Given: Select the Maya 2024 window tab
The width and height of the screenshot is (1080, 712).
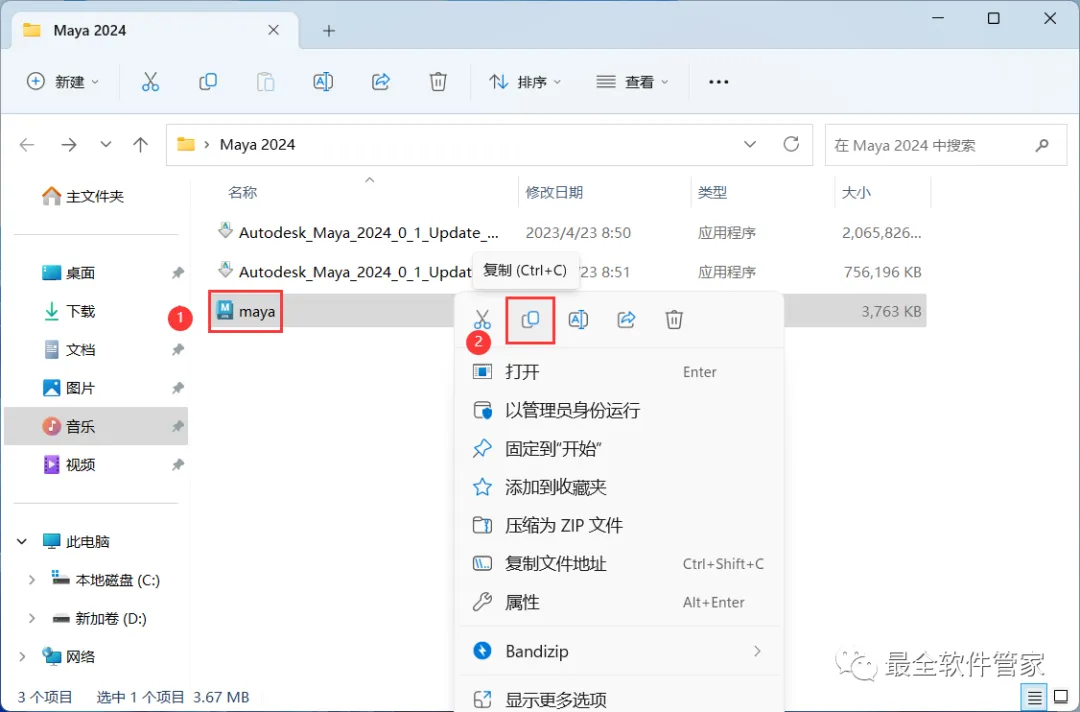Looking at the screenshot, I should point(156,30).
